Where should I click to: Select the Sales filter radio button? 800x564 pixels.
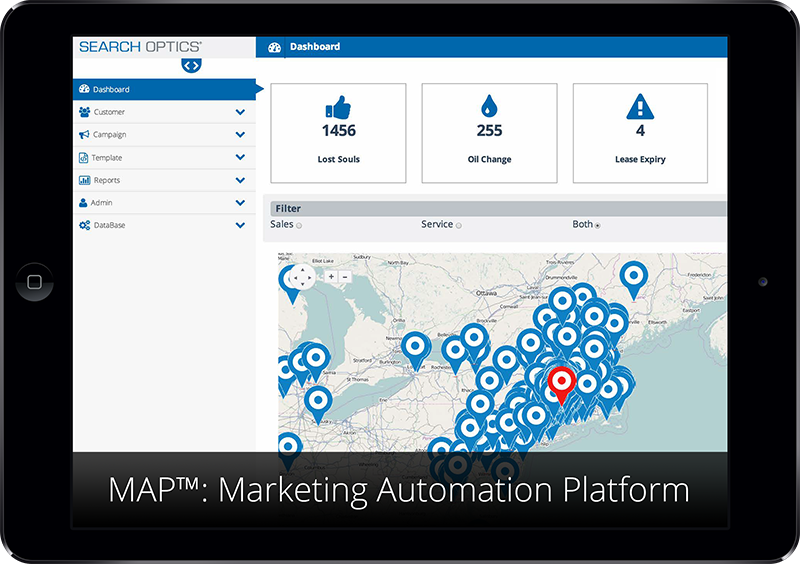(299, 226)
